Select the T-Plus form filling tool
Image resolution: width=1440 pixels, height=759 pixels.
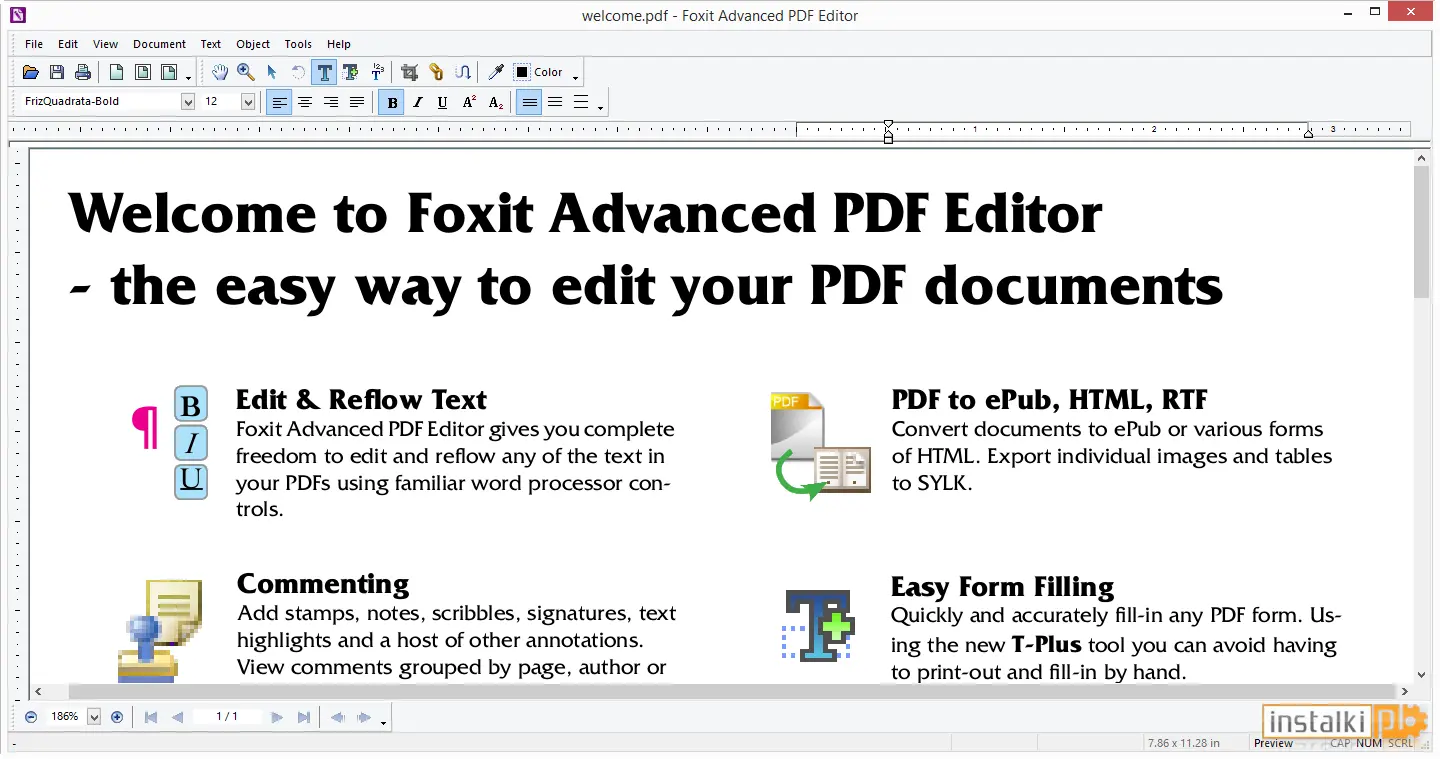pos(350,72)
